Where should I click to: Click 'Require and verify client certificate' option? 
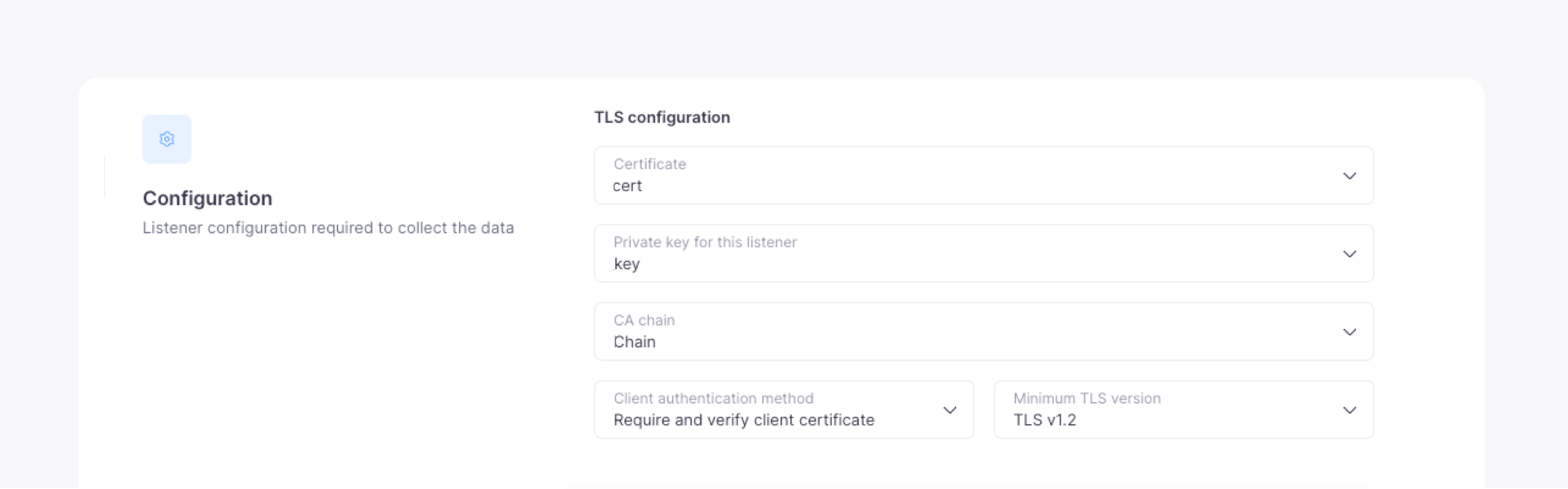[x=743, y=420]
